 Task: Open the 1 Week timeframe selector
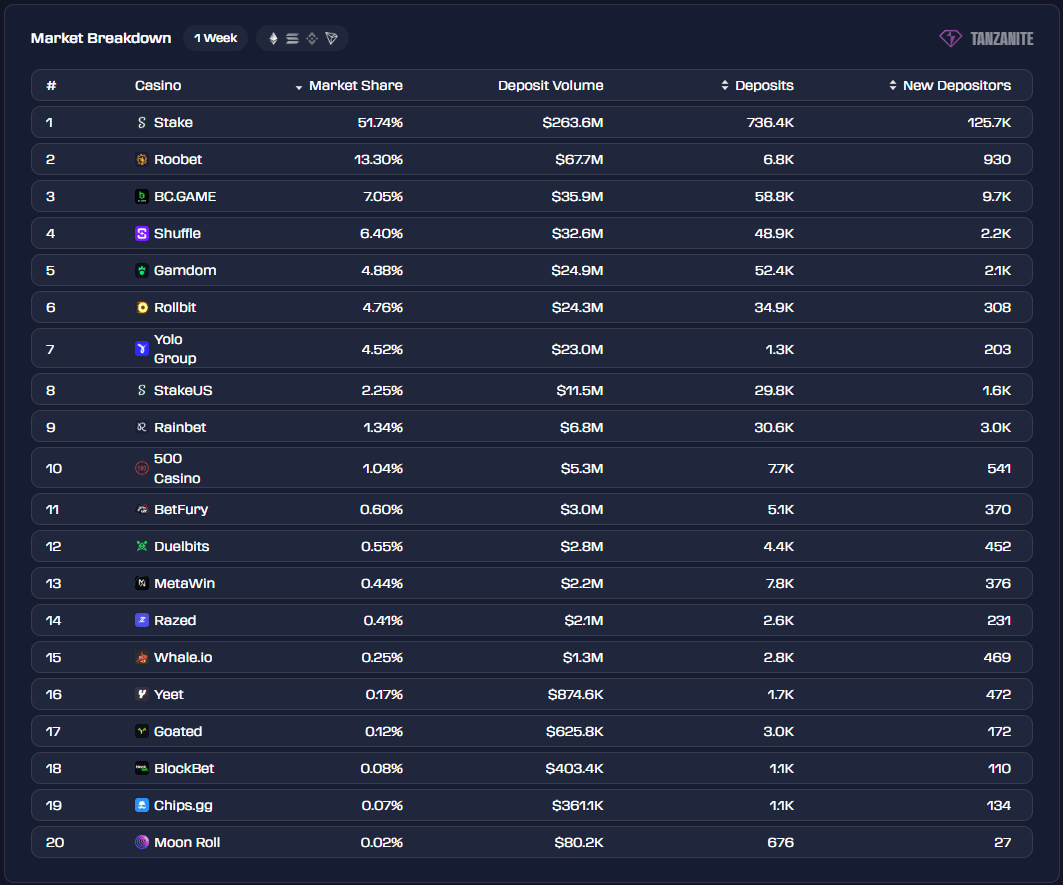[216, 38]
